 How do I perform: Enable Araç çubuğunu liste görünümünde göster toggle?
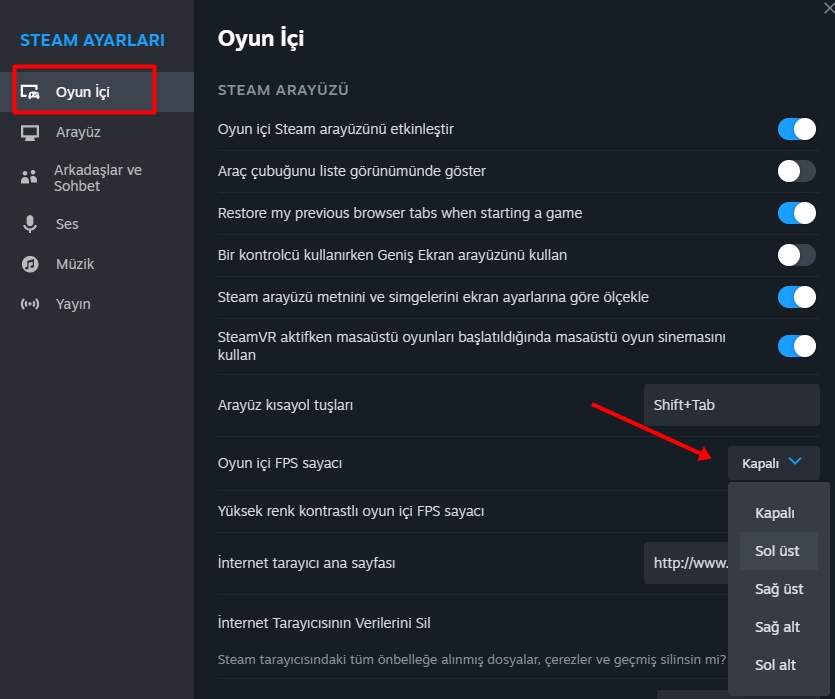pyautogui.click(x=797, y=171)
